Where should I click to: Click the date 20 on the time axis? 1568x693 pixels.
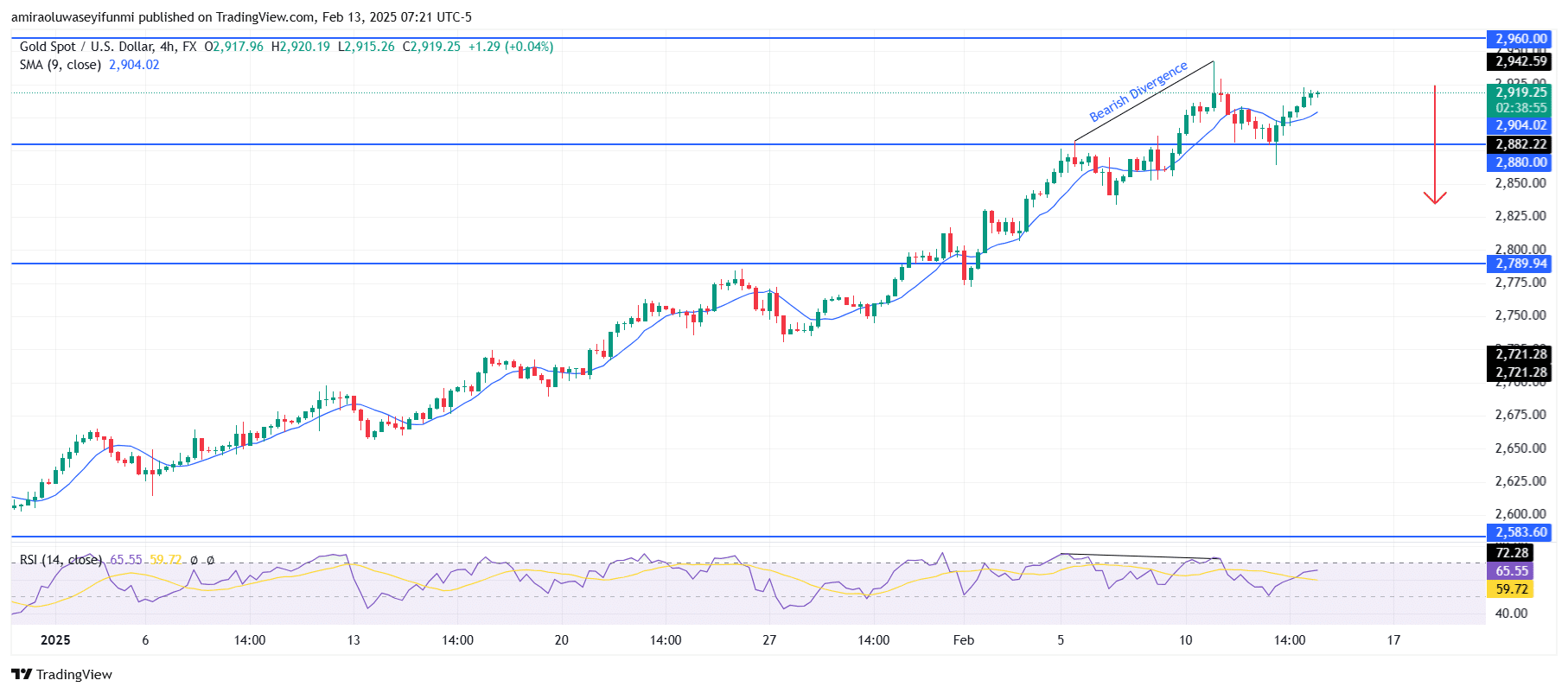click(562, 640)
